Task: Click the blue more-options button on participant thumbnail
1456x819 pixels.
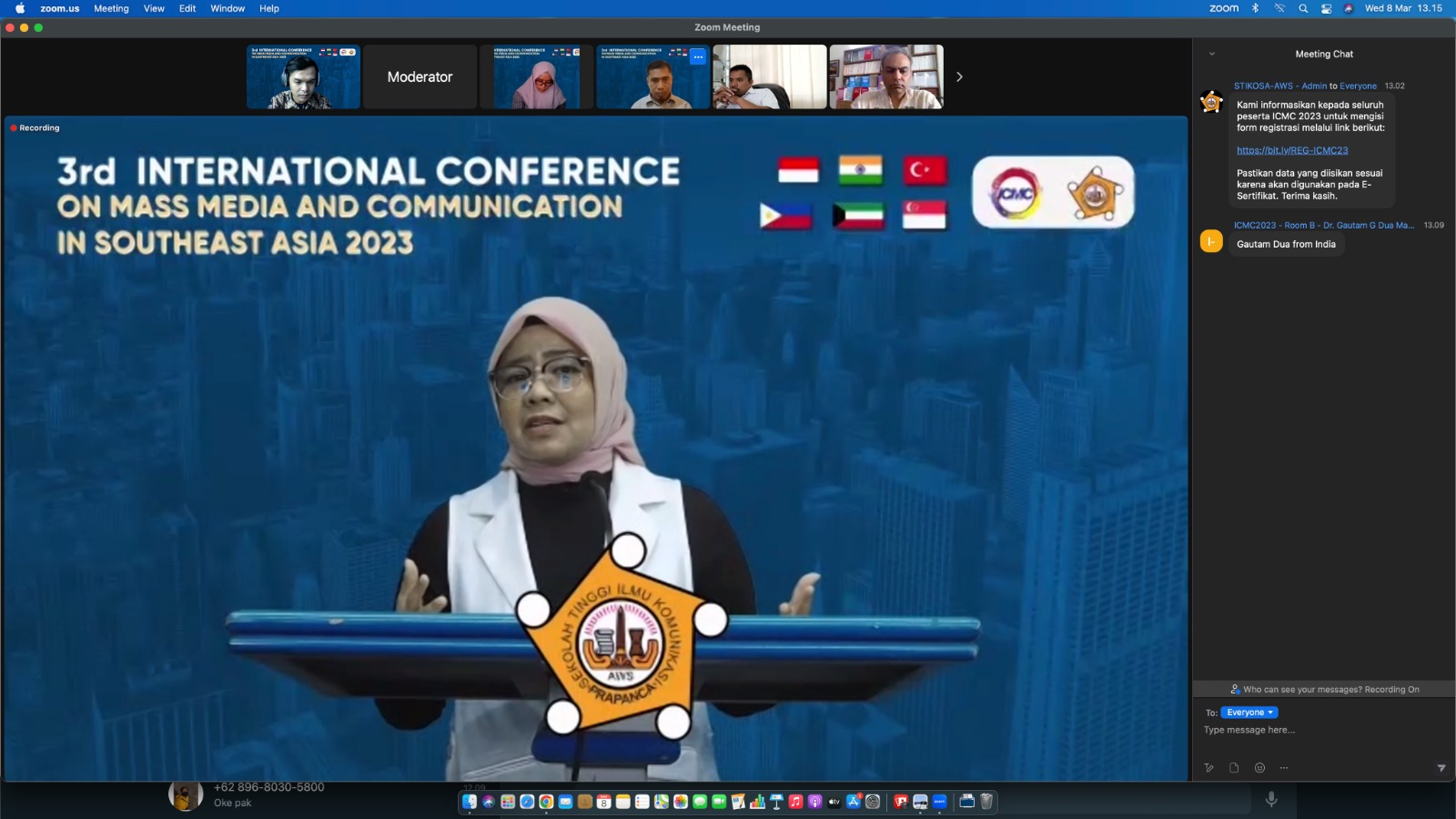Action: (698, 56)
